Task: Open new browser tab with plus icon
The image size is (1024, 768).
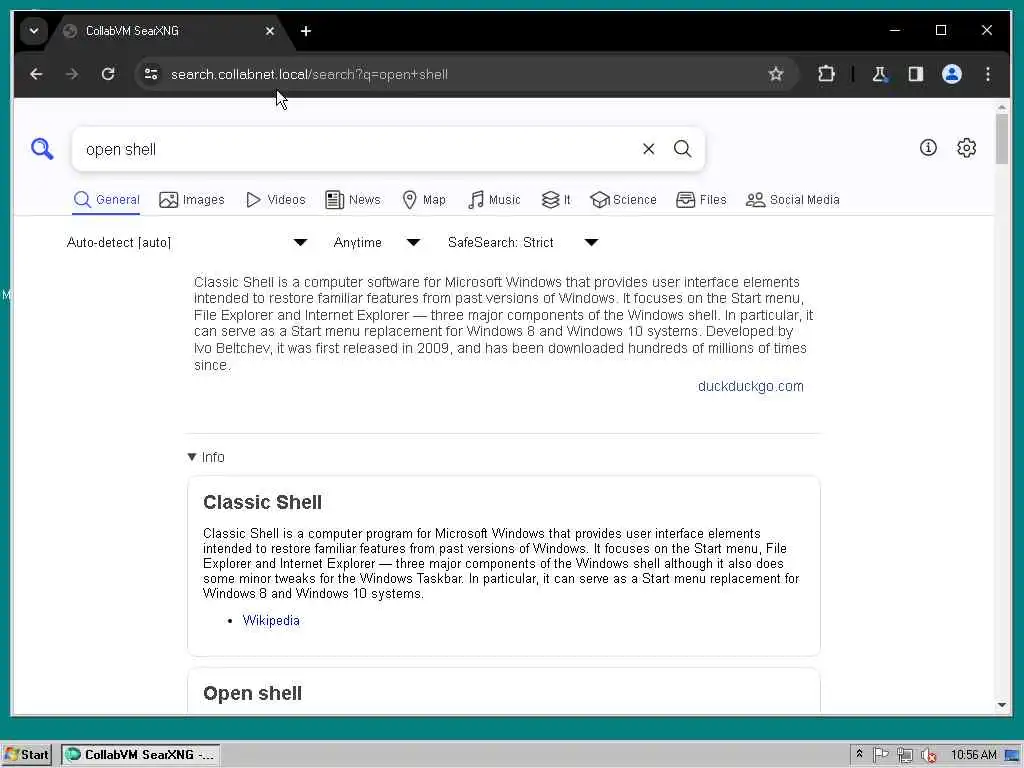Action: pyautogui.click(x=306, y=31)
